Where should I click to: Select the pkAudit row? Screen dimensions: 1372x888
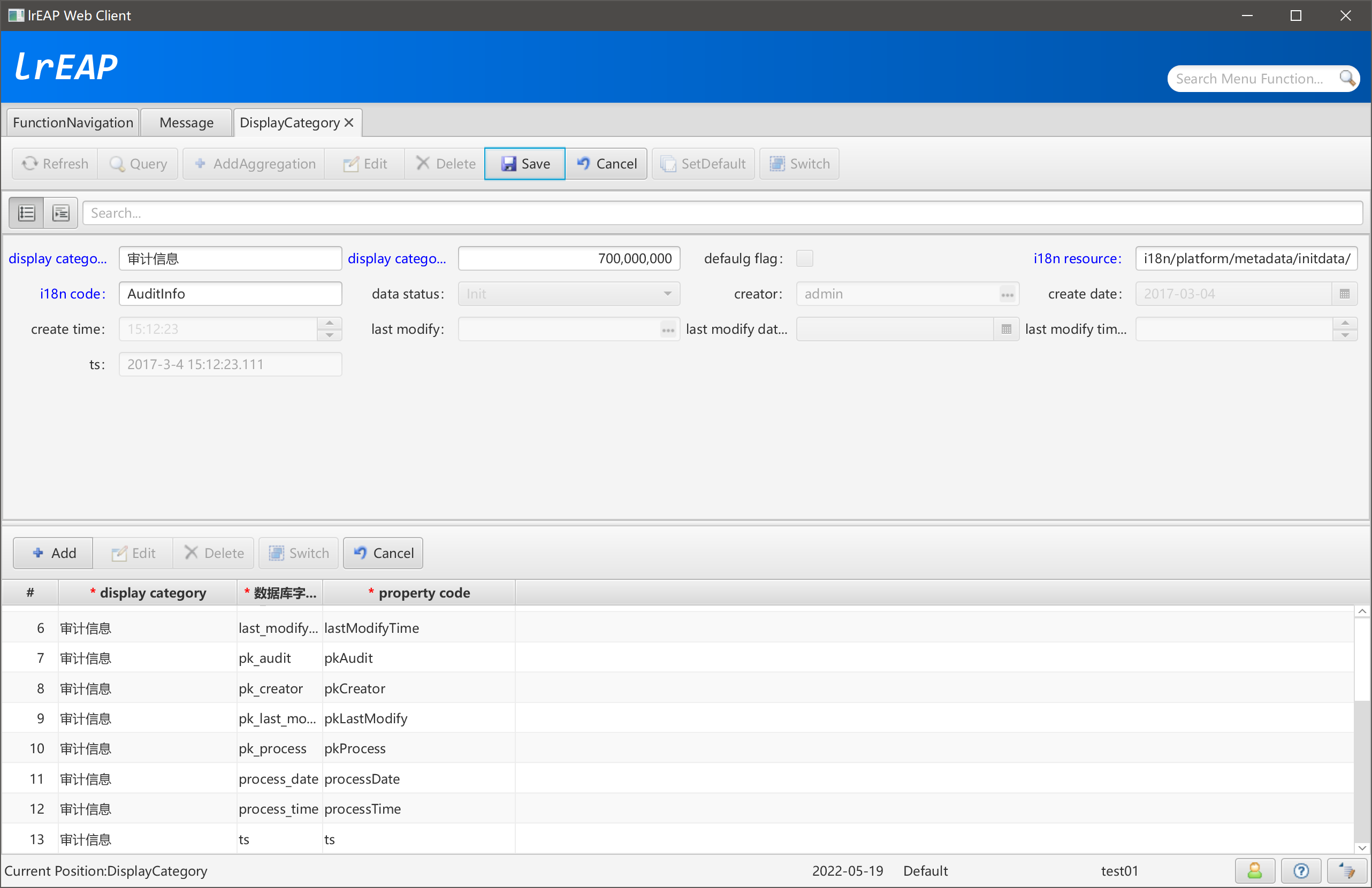677,658
